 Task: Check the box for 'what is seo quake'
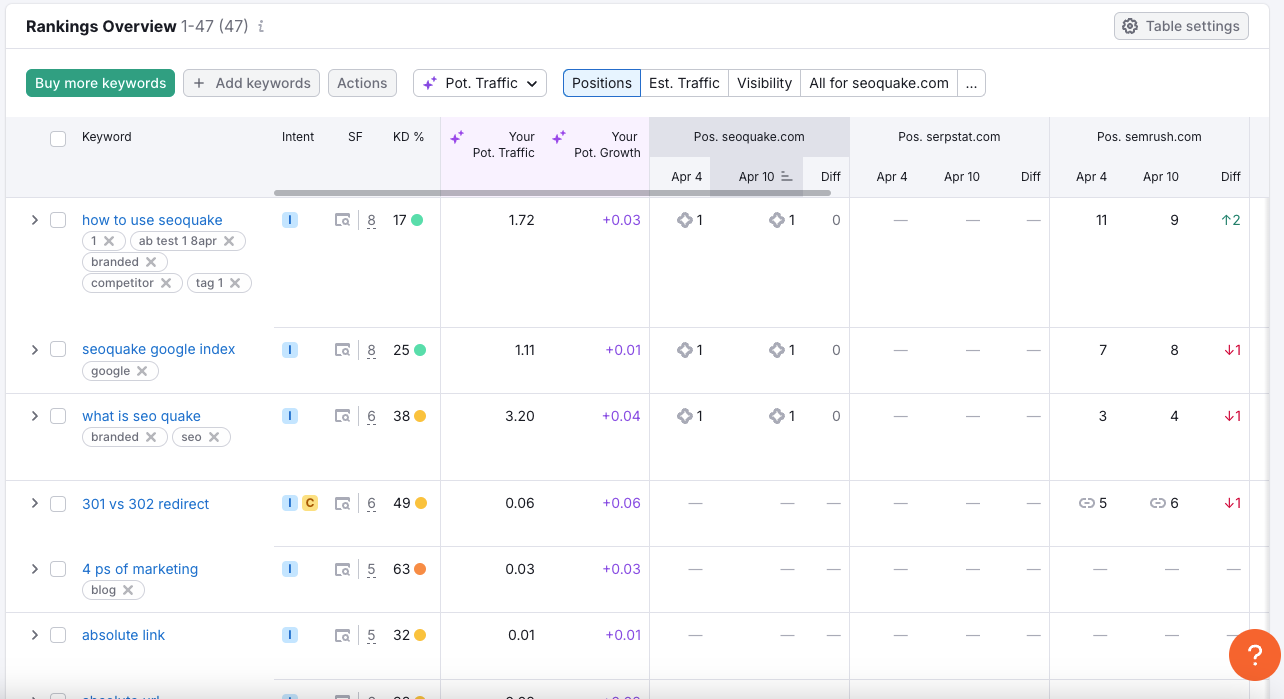pyautogui.click(x=58, y=416)
